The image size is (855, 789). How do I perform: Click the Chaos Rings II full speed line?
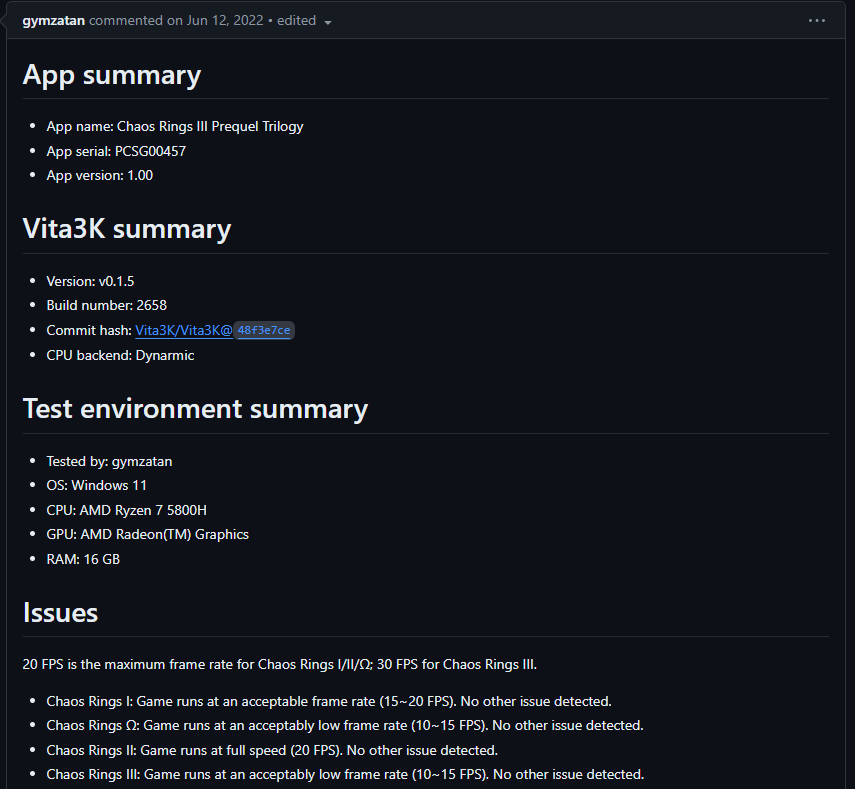point(272,750)
